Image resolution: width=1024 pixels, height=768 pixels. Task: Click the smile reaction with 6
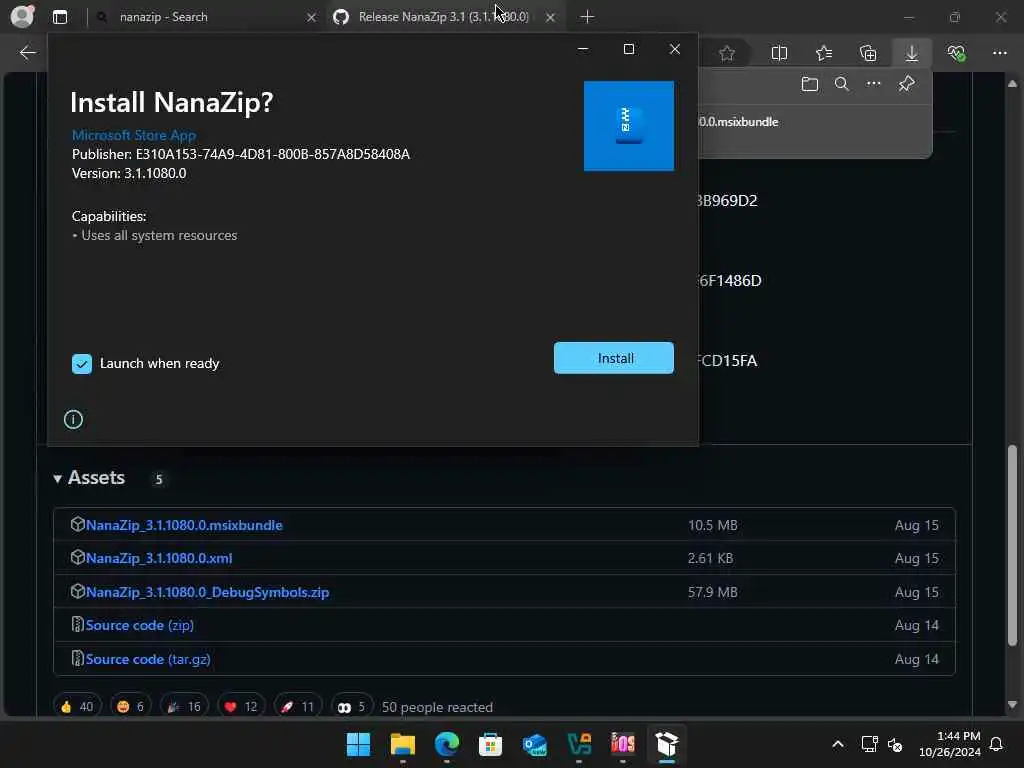pyautogui.click(x=131, y=707)
